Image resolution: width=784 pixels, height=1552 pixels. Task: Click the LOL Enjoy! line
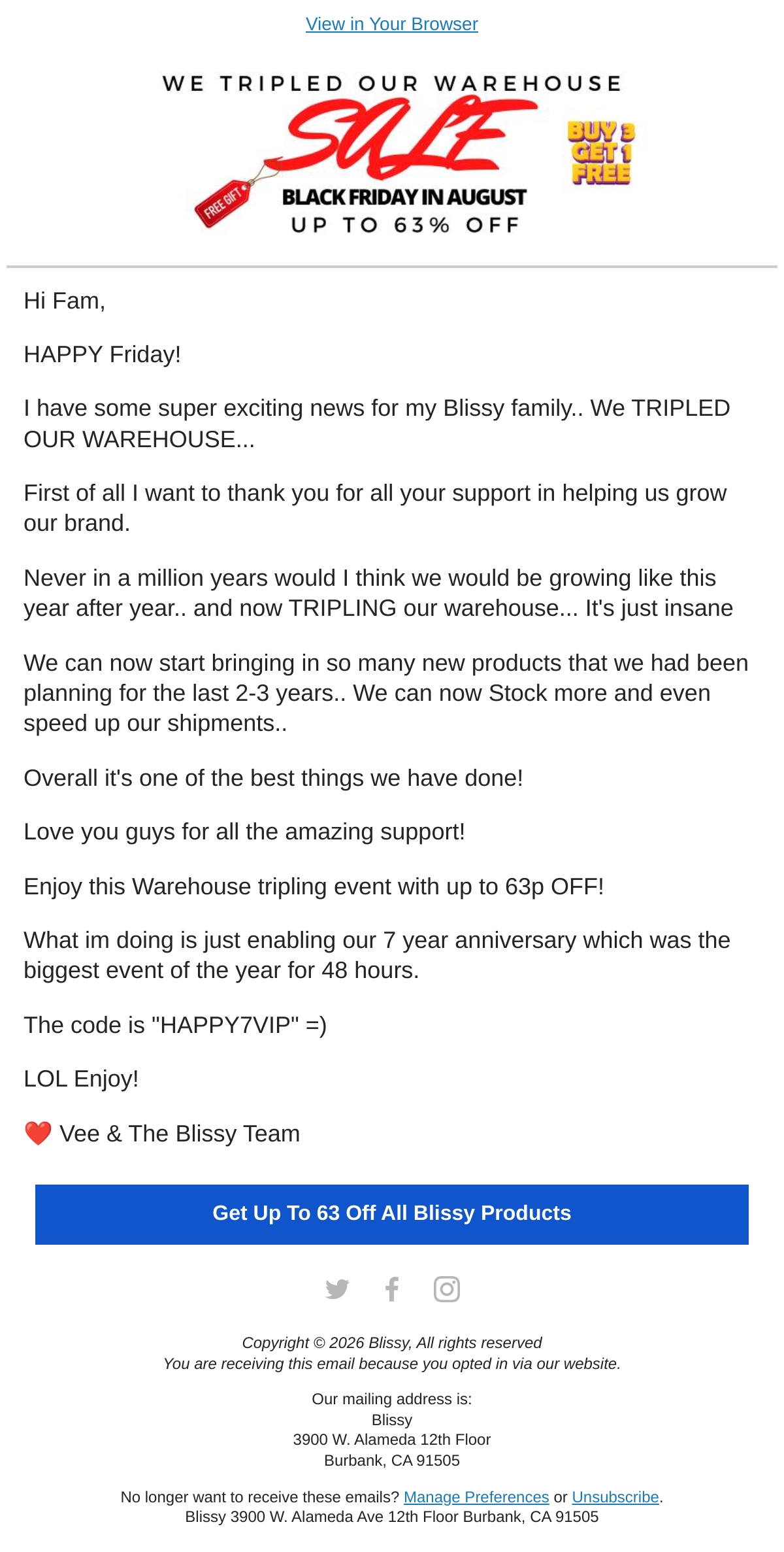click(82, 1079)
